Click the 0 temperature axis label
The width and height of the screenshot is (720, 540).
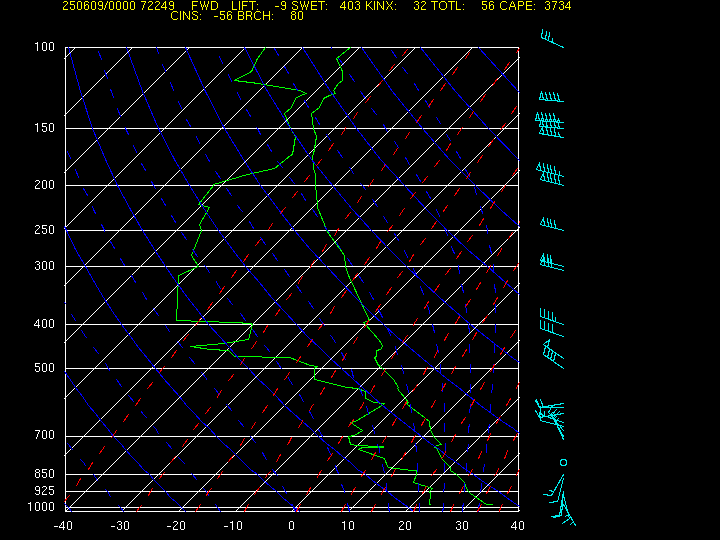(x=292, y=526)
